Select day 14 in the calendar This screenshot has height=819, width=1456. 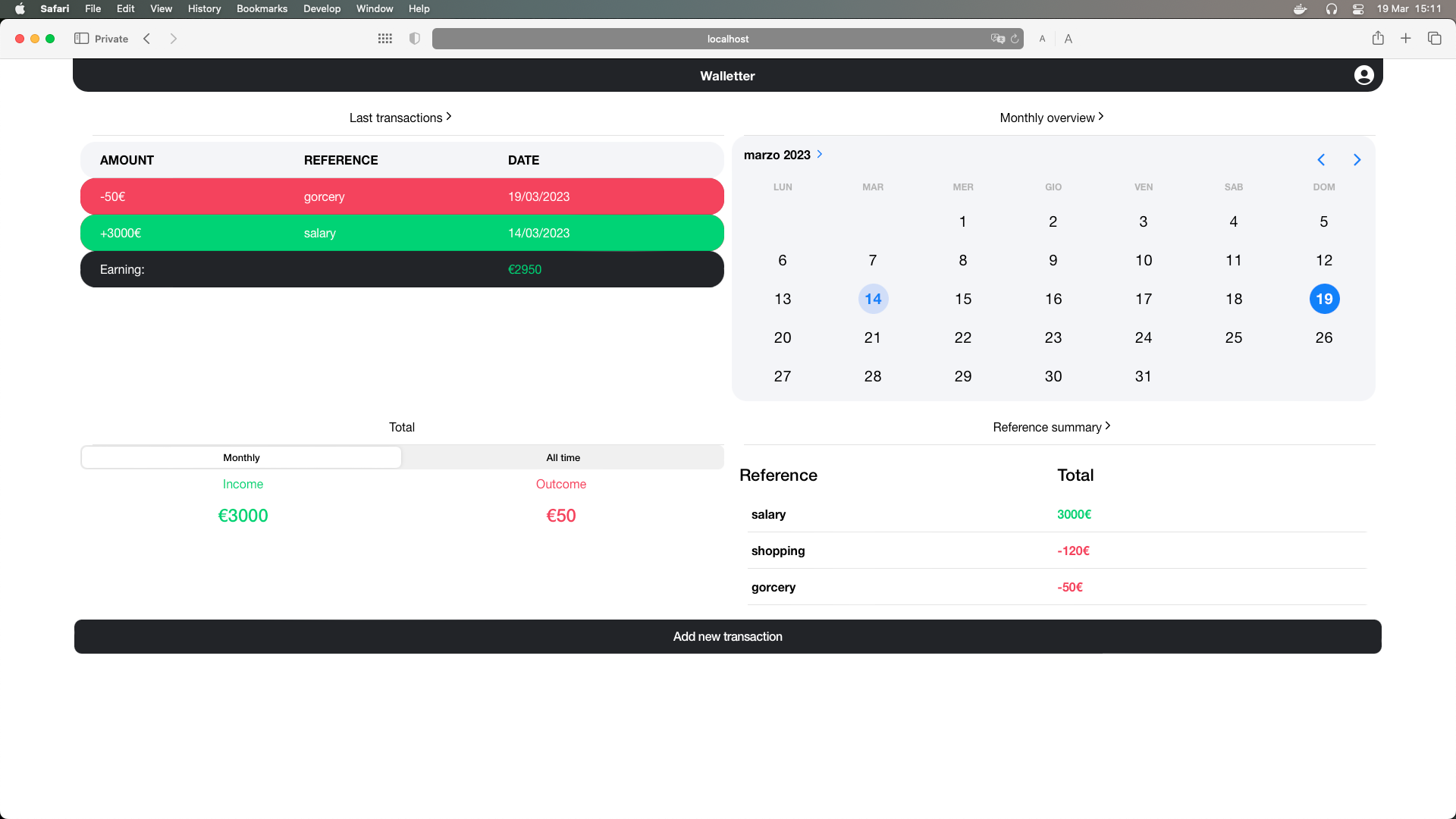(x=873, y=299)
